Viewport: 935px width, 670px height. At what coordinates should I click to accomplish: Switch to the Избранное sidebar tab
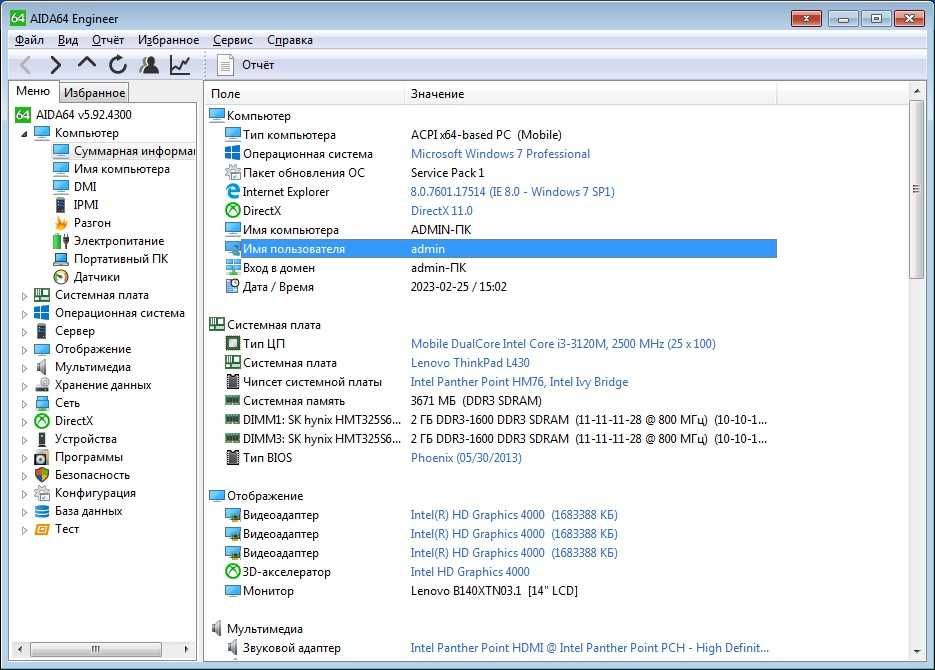(x=95, y=93)
